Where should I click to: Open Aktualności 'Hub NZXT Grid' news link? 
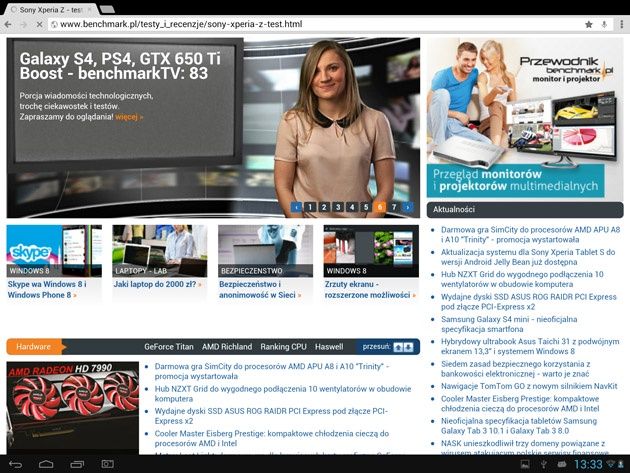pos(522,279)
